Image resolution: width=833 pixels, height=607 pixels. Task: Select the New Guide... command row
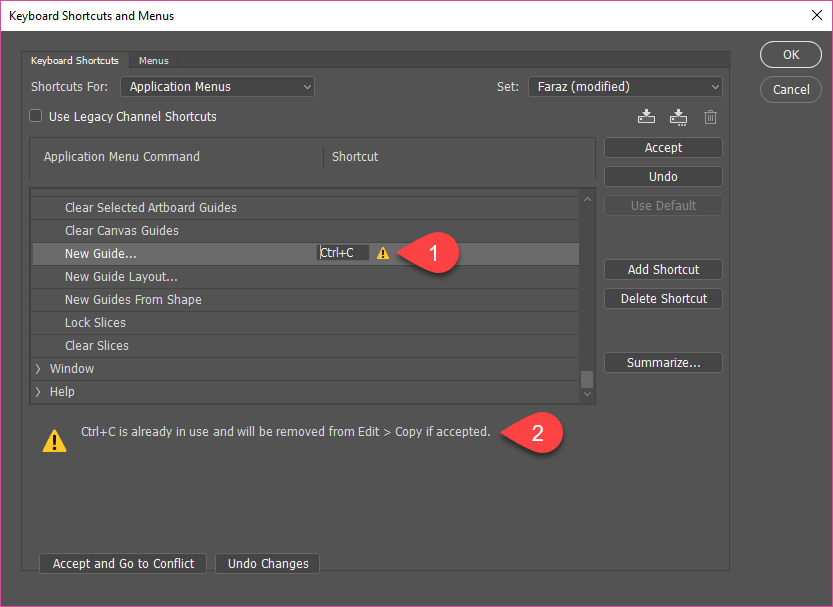click(305, 254)
